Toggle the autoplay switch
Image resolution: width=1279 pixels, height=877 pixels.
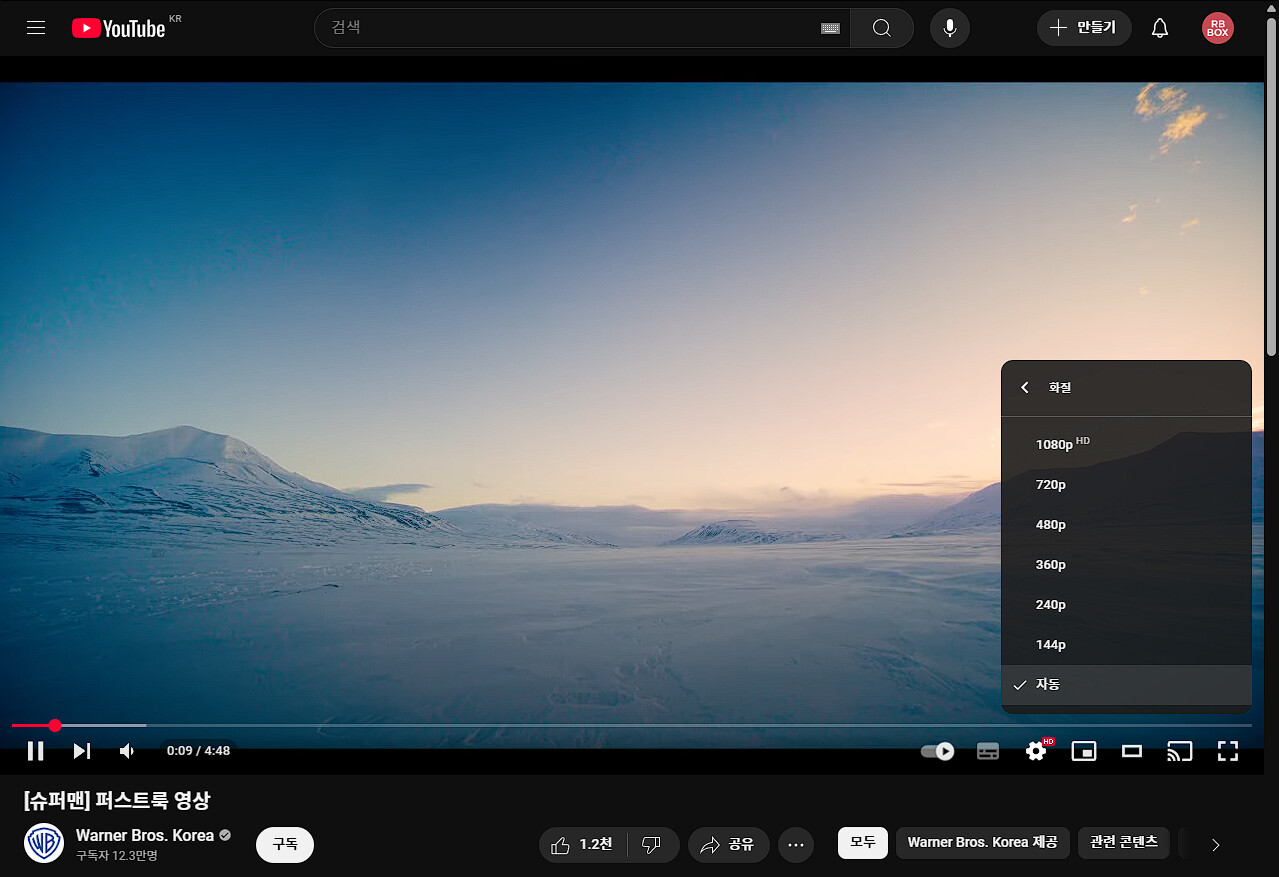(x=937, y=751)
